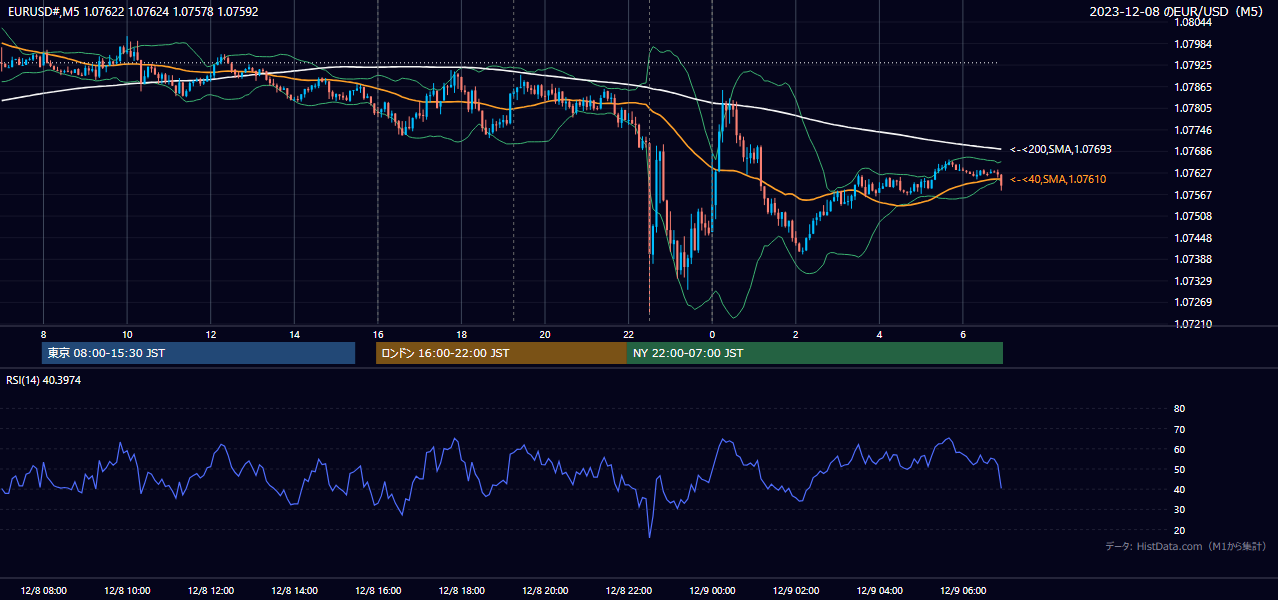The height and width of the screenshot is (600, 1278).
Task: Click hour label 12 under price chart
Action: pos(211,334)
